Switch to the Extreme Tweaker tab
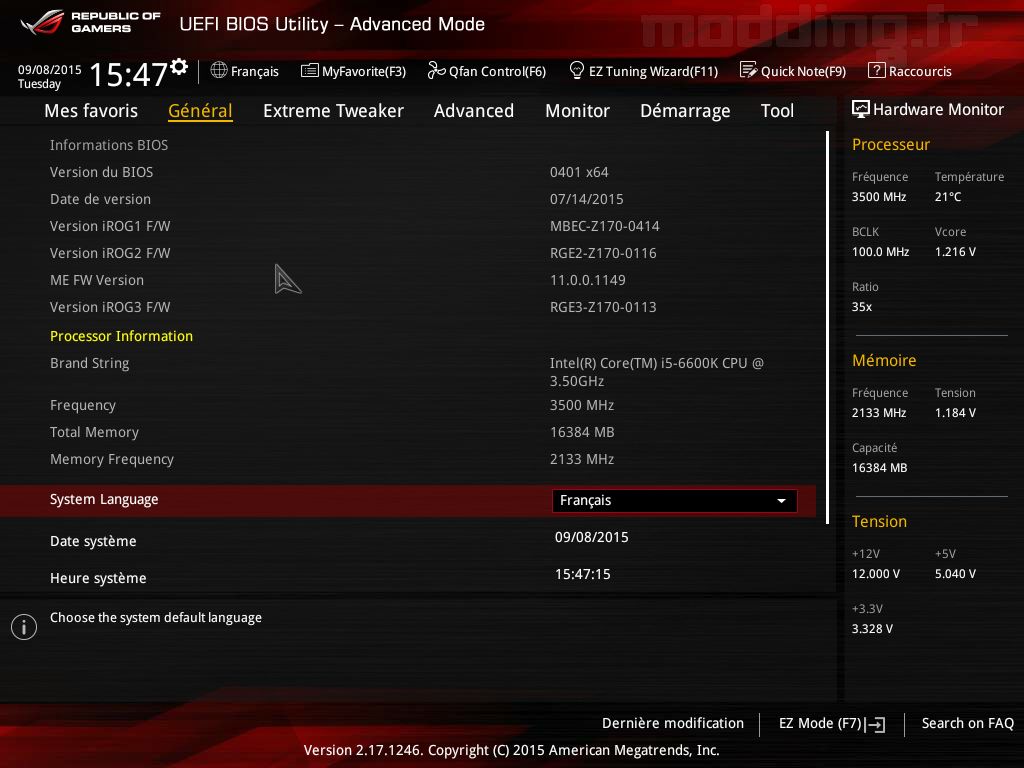The image size is (1024, 768). click(x=333, y=111)
